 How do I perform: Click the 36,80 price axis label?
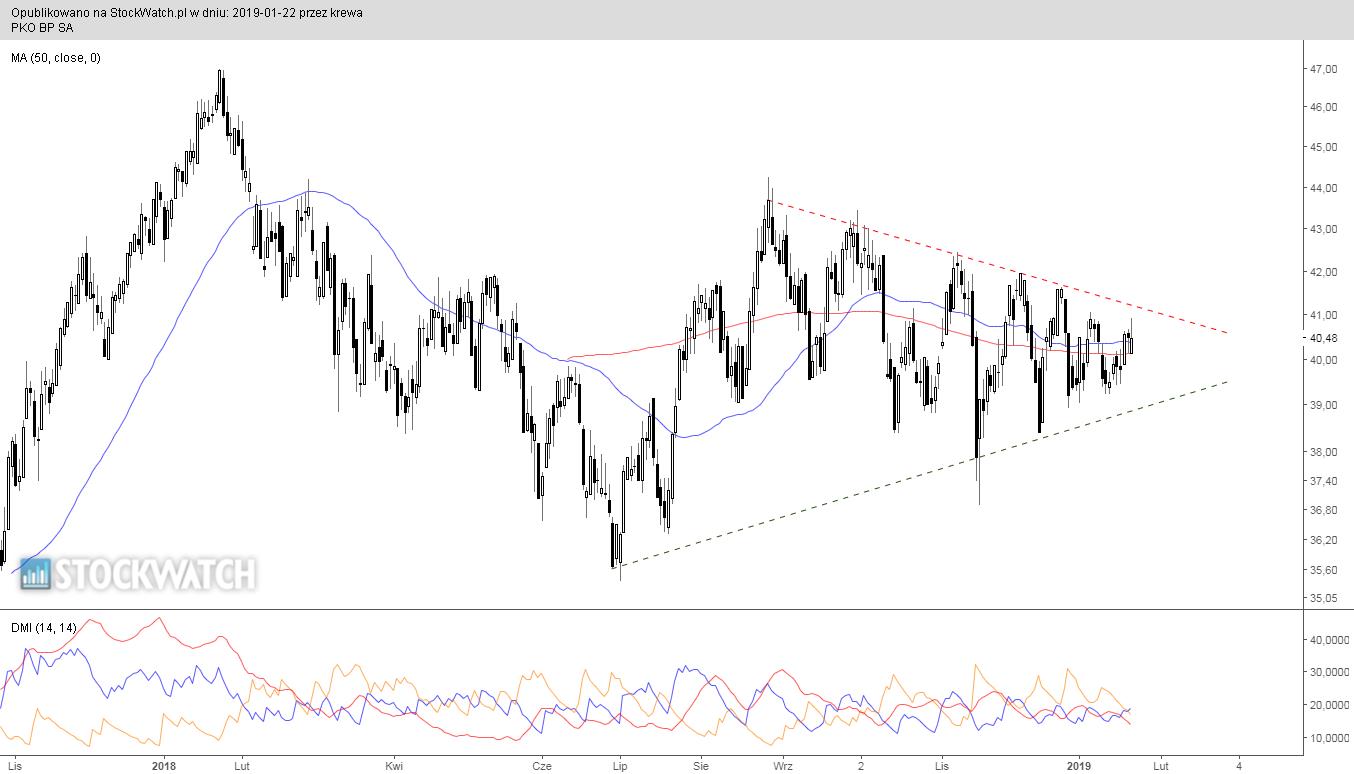point(1323,510)
